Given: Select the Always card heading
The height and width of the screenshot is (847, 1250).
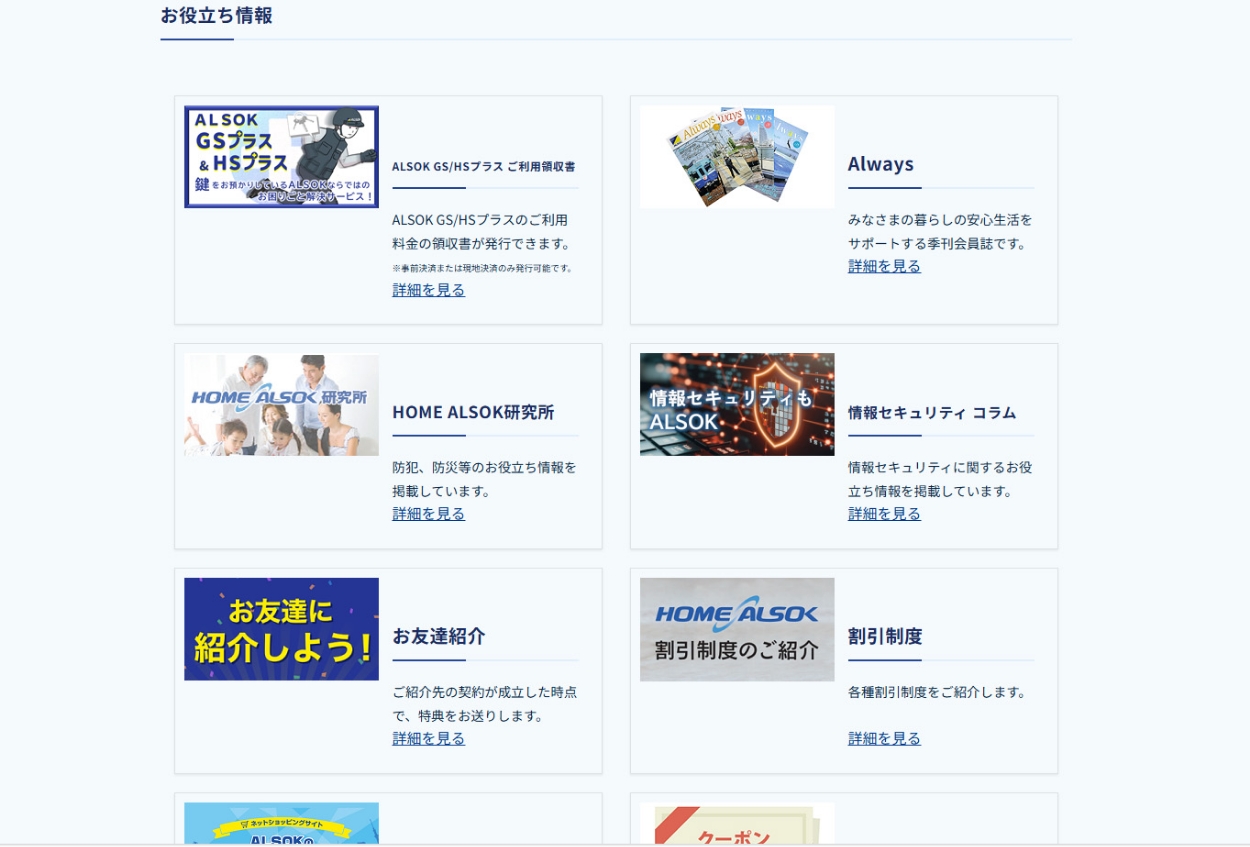Looking at the screenshot, I should pos(881,164).
